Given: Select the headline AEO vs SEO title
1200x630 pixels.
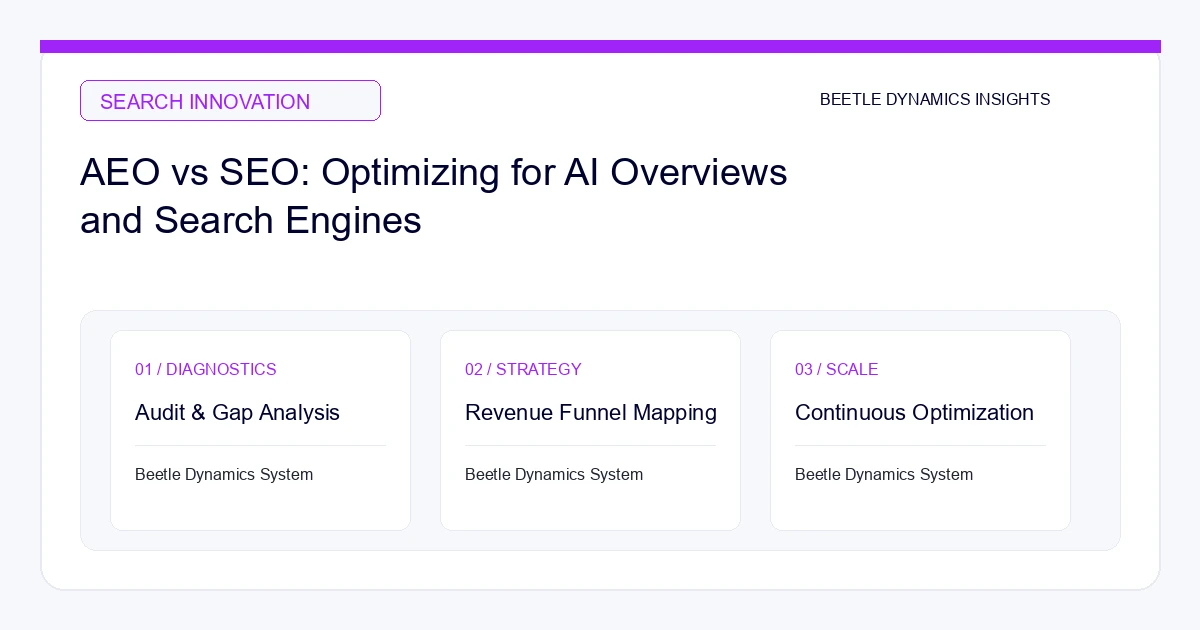Looking at the screenshot, I should pyautogui.click(x=434, y=196).
